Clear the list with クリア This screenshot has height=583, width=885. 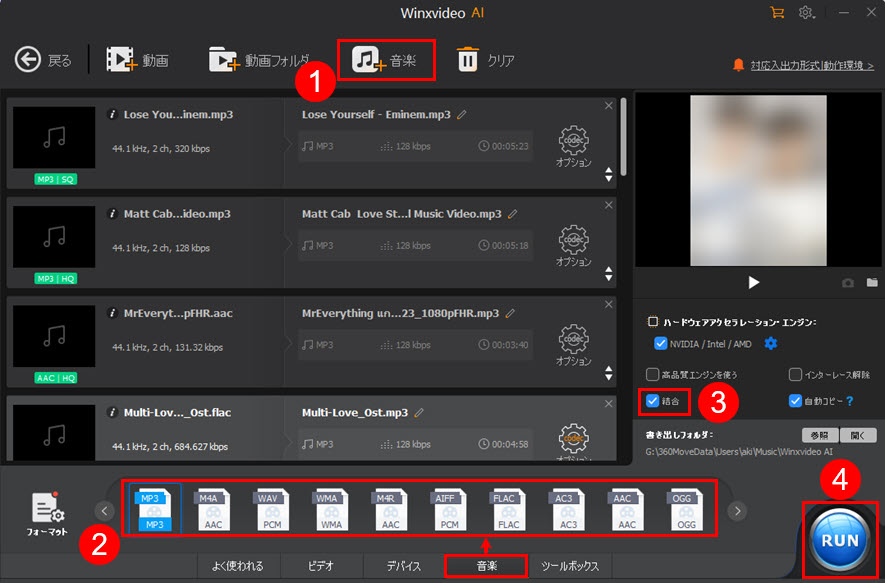click(x=485, y=60)
